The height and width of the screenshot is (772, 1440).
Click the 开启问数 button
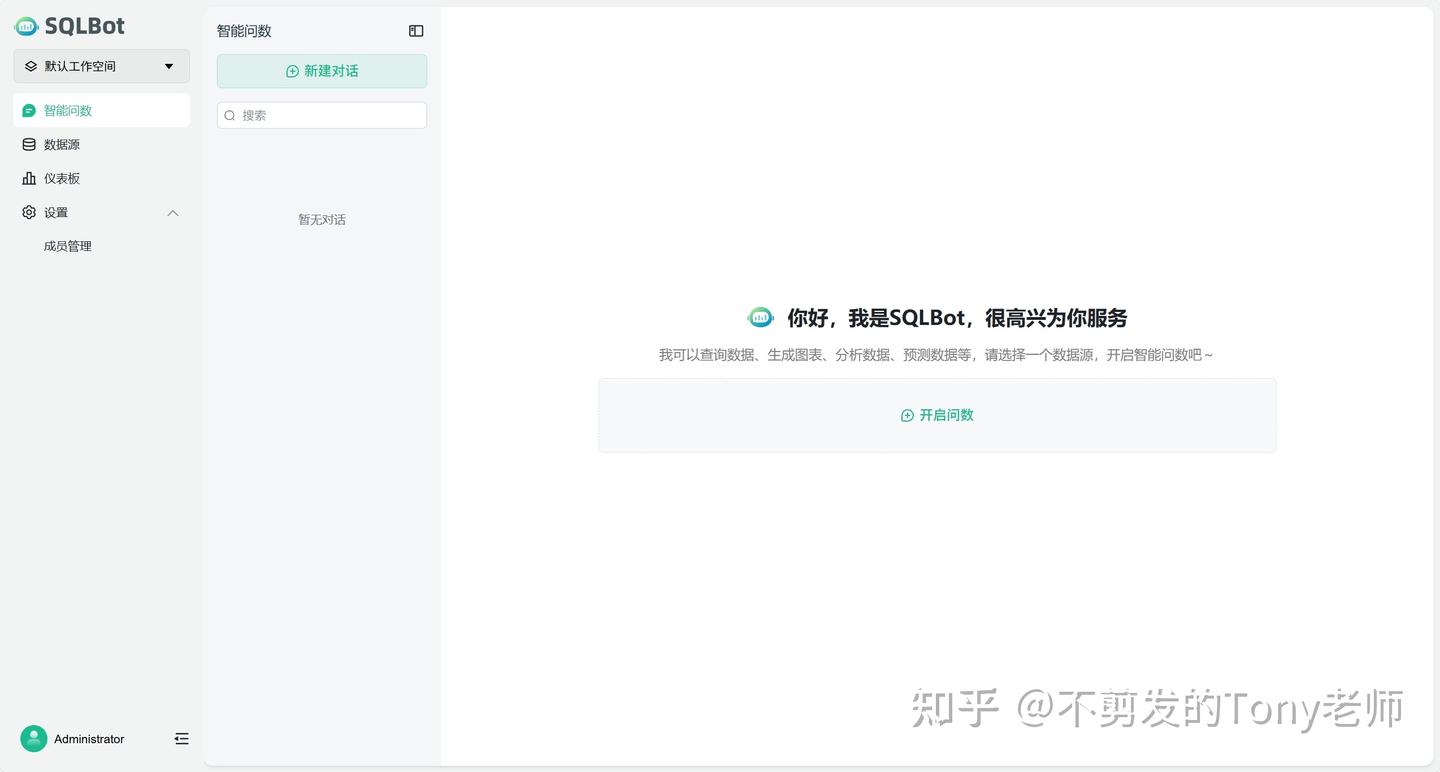click(936, 415)
